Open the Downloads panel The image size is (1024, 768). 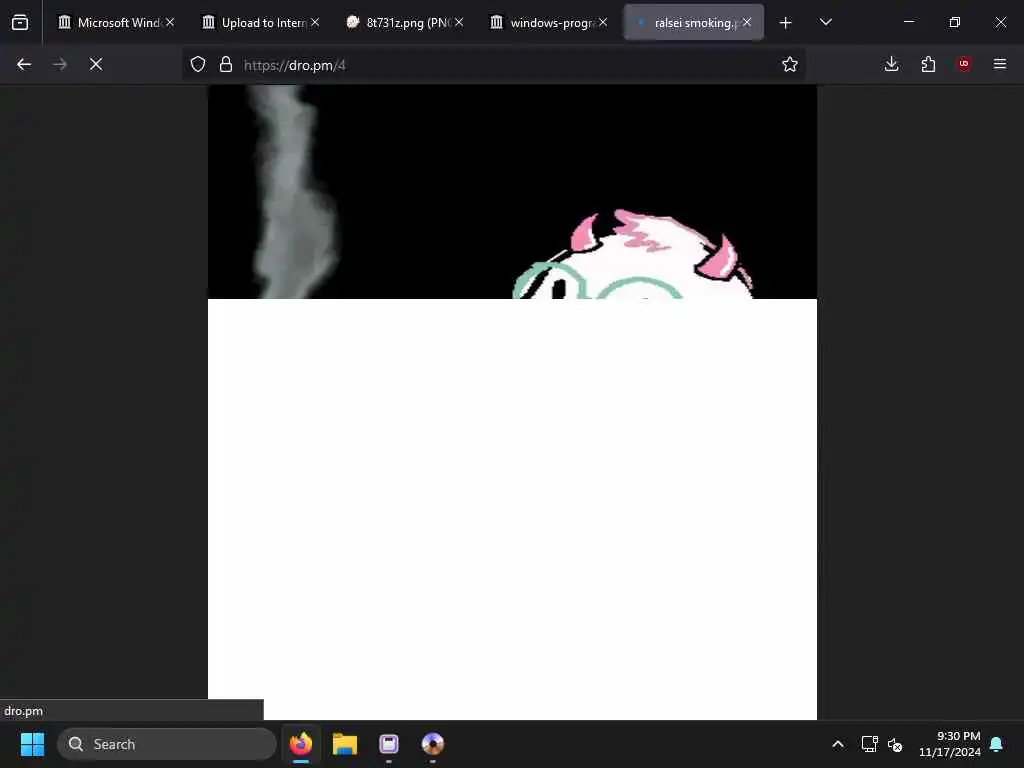pos(891,64)
